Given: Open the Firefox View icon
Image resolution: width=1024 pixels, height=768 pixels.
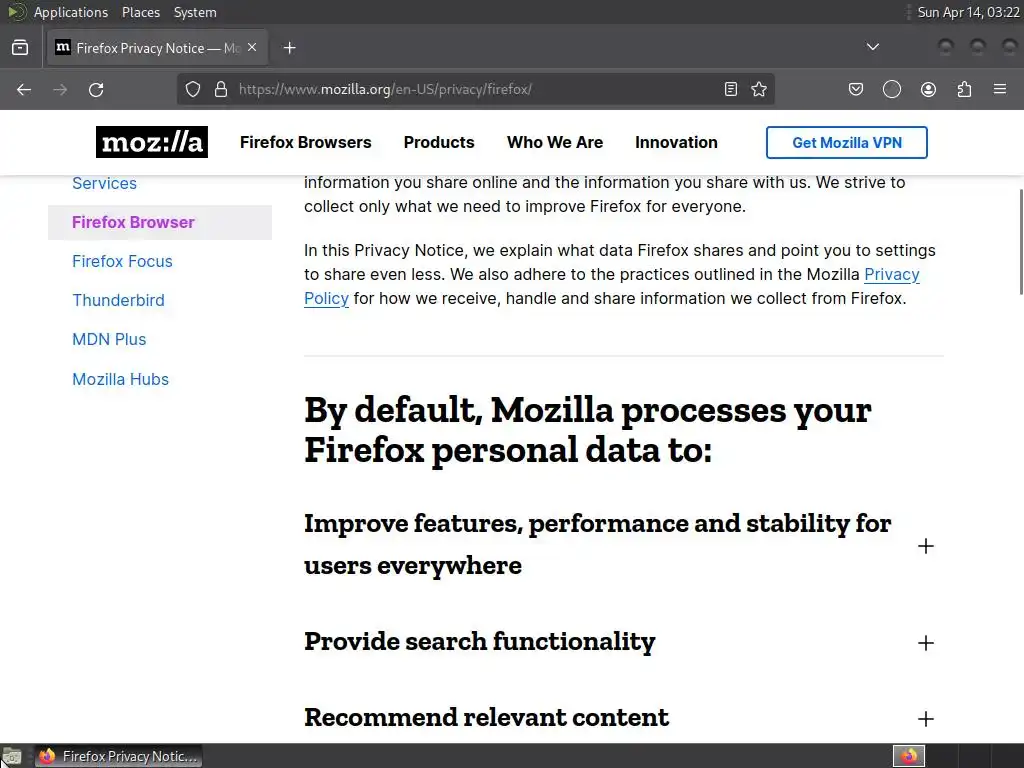Looking at the screenshot, I should pos(20,47).
